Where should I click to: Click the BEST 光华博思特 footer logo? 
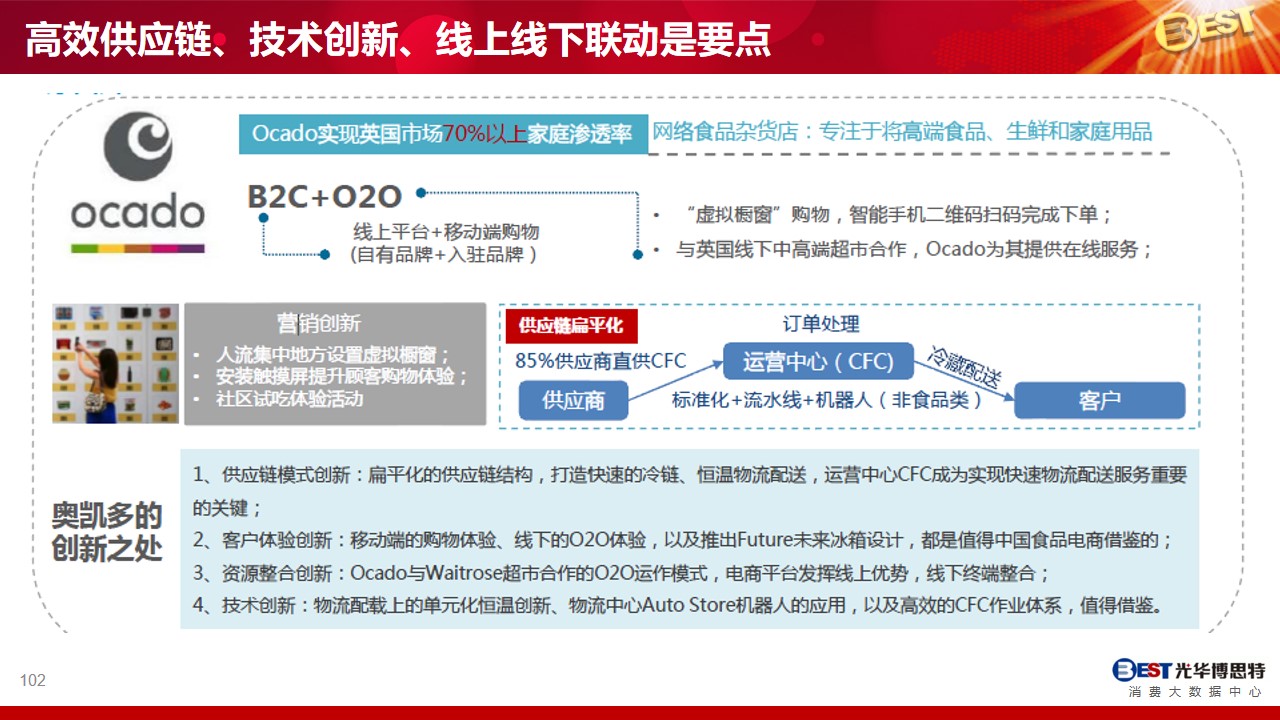[1188, 670]
